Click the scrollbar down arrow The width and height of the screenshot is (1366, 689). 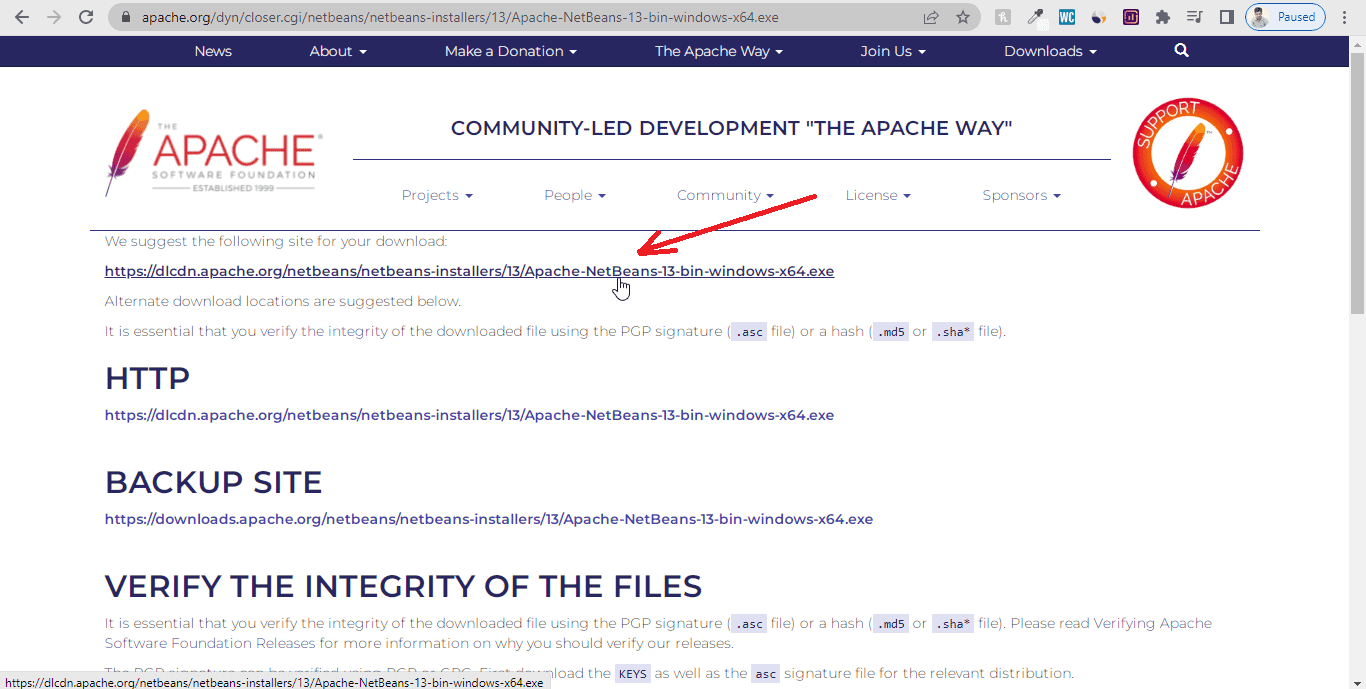point(1357,681)
